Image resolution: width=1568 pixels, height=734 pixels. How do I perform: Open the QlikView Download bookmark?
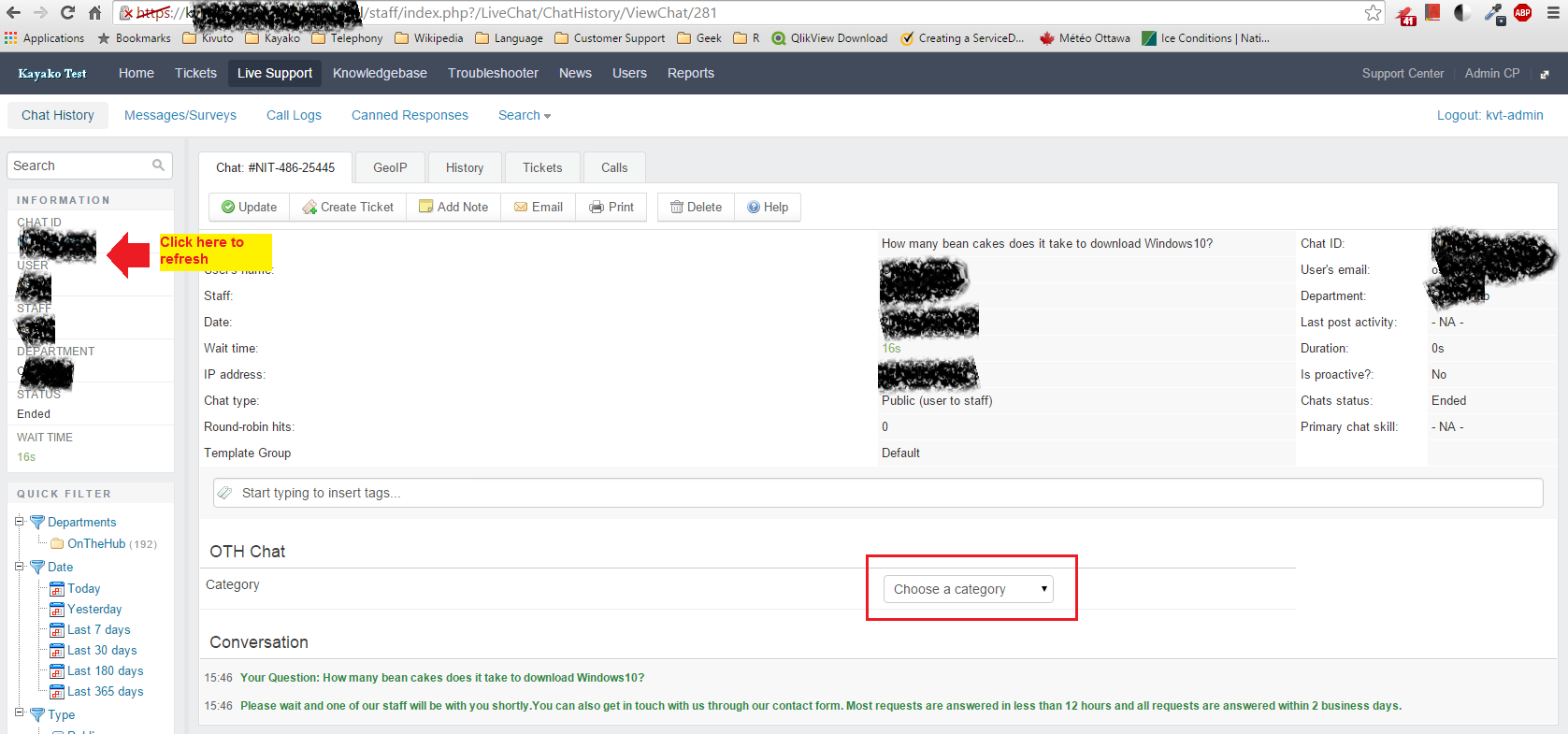(829, 38)
